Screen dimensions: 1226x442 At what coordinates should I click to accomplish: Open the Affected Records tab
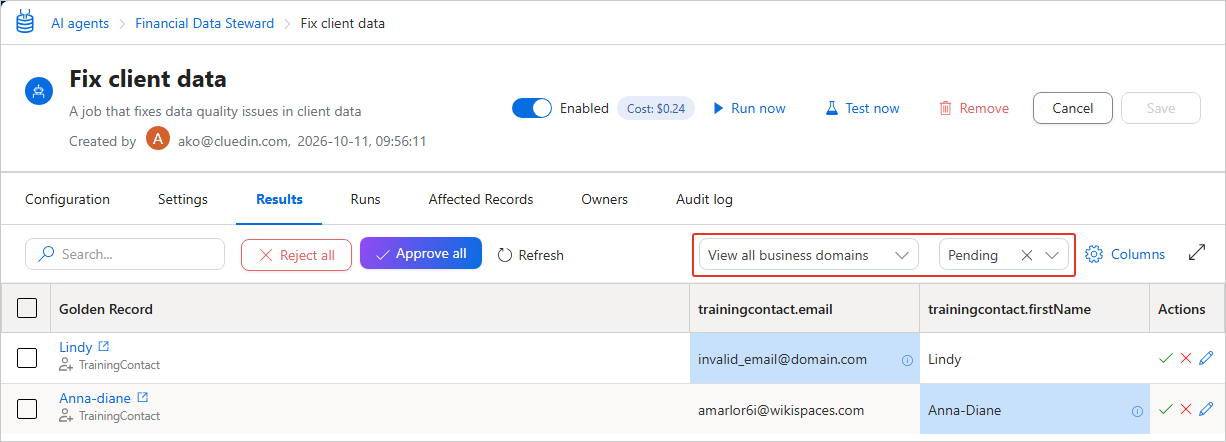coord(481,199)
